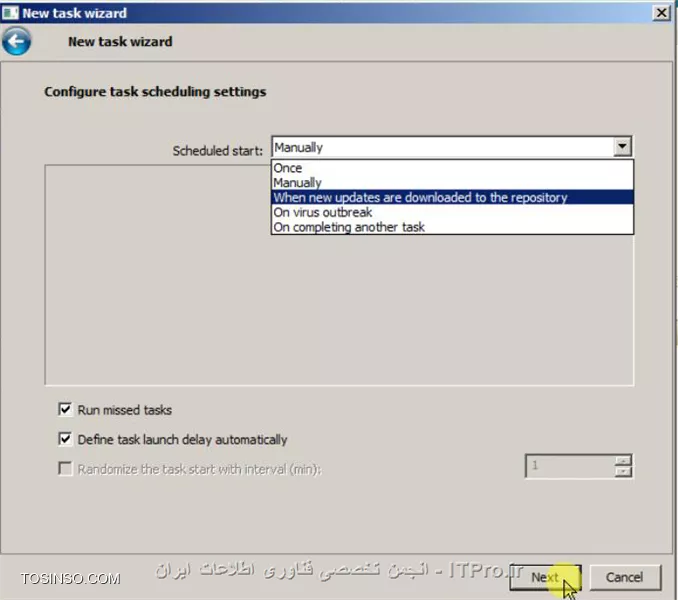Image resolution: width=678 pixels, height=600 pixels.
Task: Uncheck Define task launch delay automatically
Action: point(65,439)
